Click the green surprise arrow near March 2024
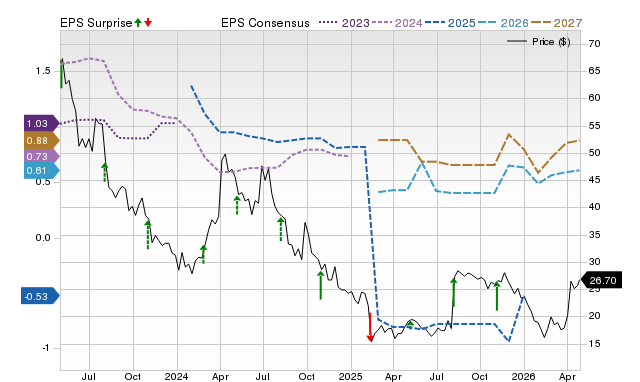Screen dimensions: 640x382 (x=203, y=254)
